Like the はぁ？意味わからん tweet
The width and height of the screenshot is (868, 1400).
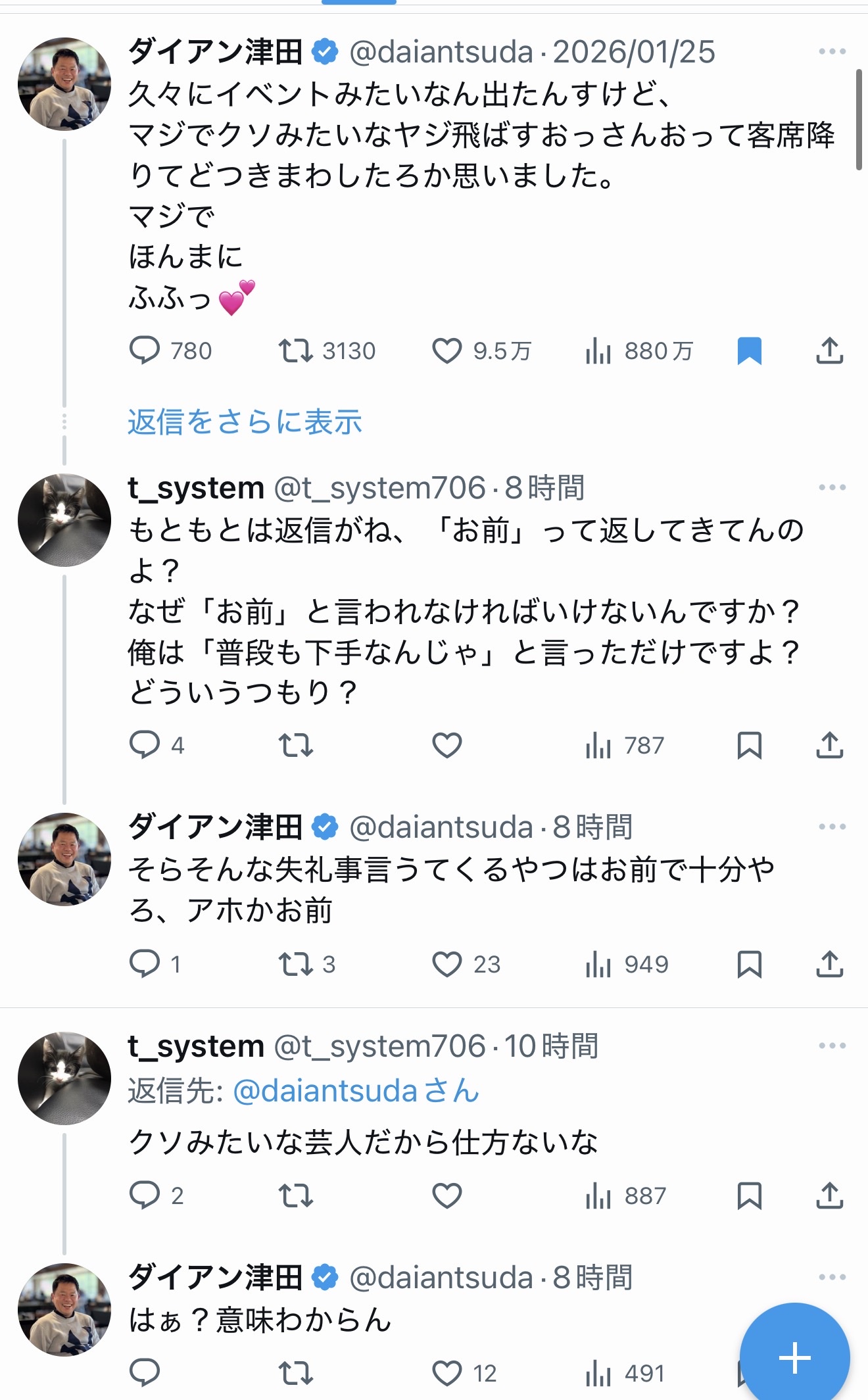(x=447, y=1373)
